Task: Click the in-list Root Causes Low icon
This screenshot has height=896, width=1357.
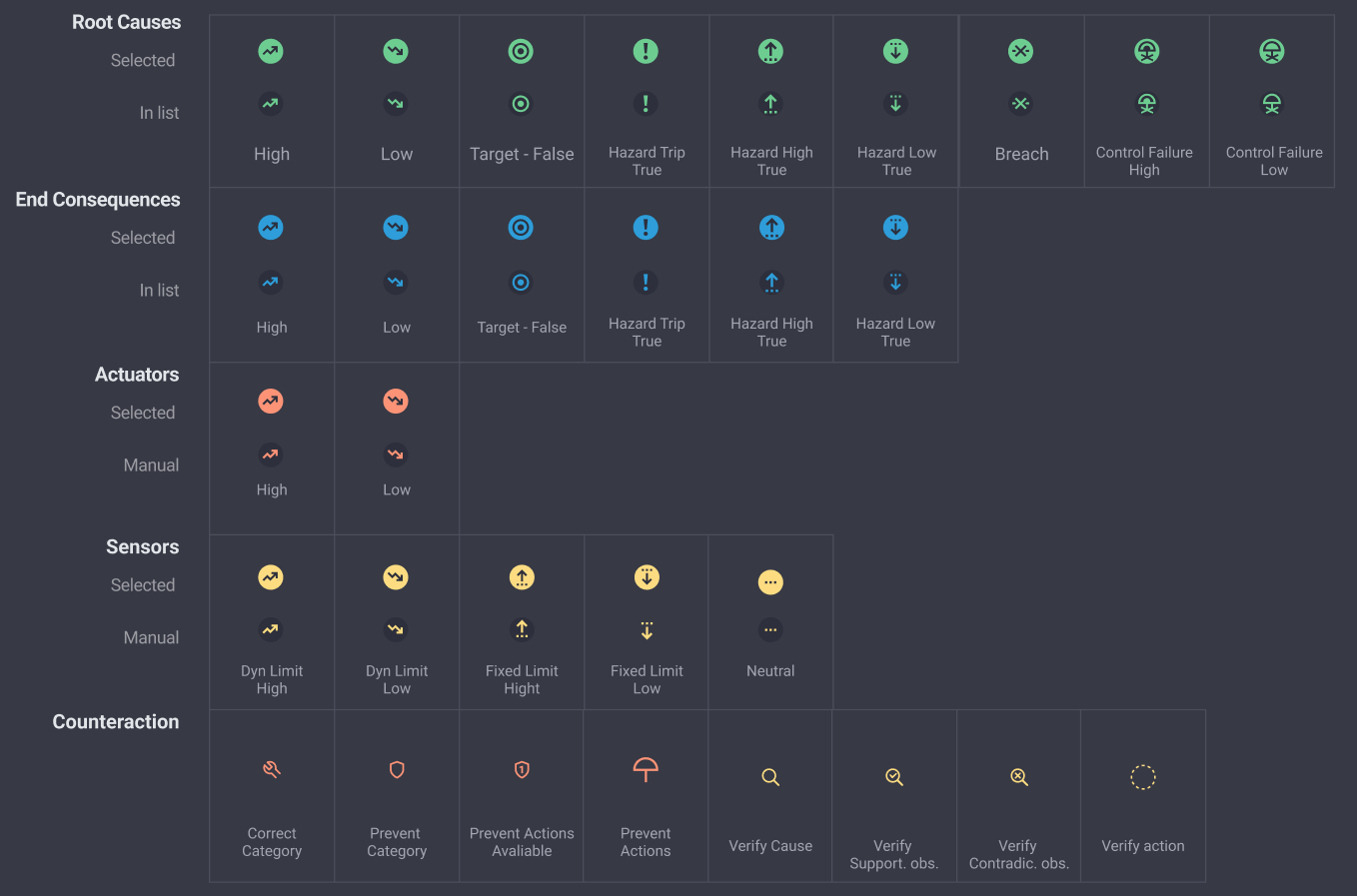Action: pyautogui.click(x=396, y=104)
